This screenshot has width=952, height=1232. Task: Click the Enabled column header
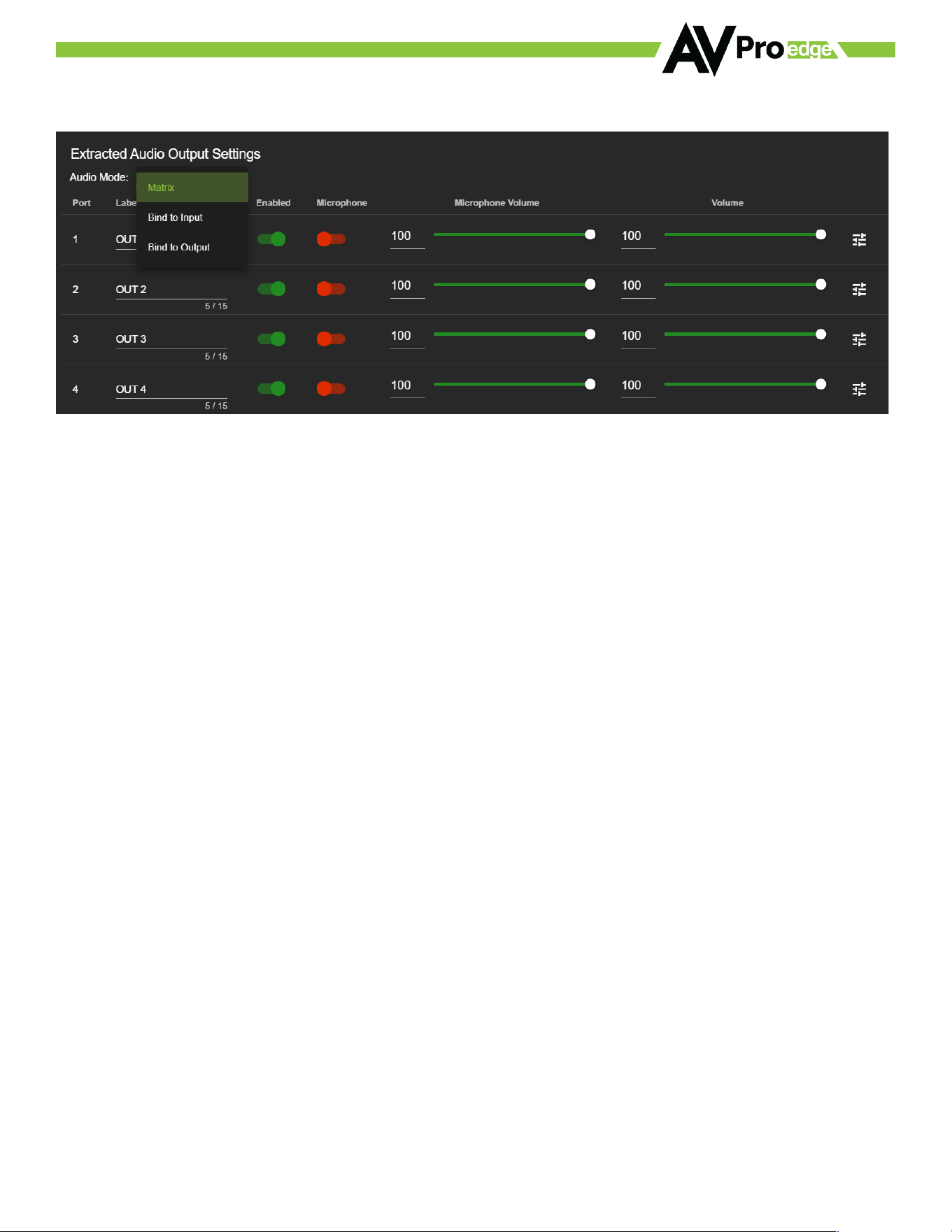click(x=273, y=203)
